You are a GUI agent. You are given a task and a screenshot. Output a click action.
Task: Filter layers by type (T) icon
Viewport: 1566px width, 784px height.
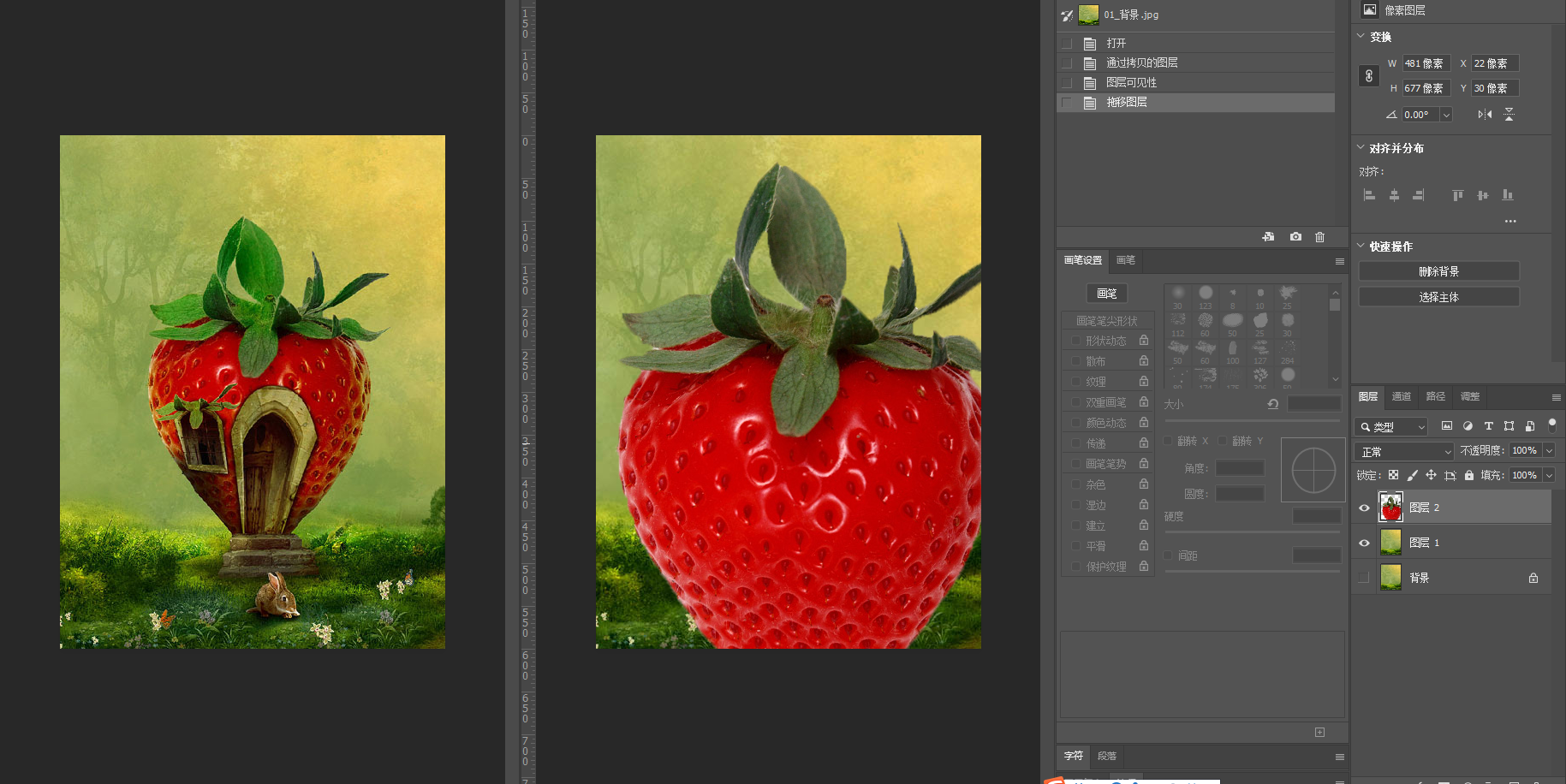coord(1488,425)
